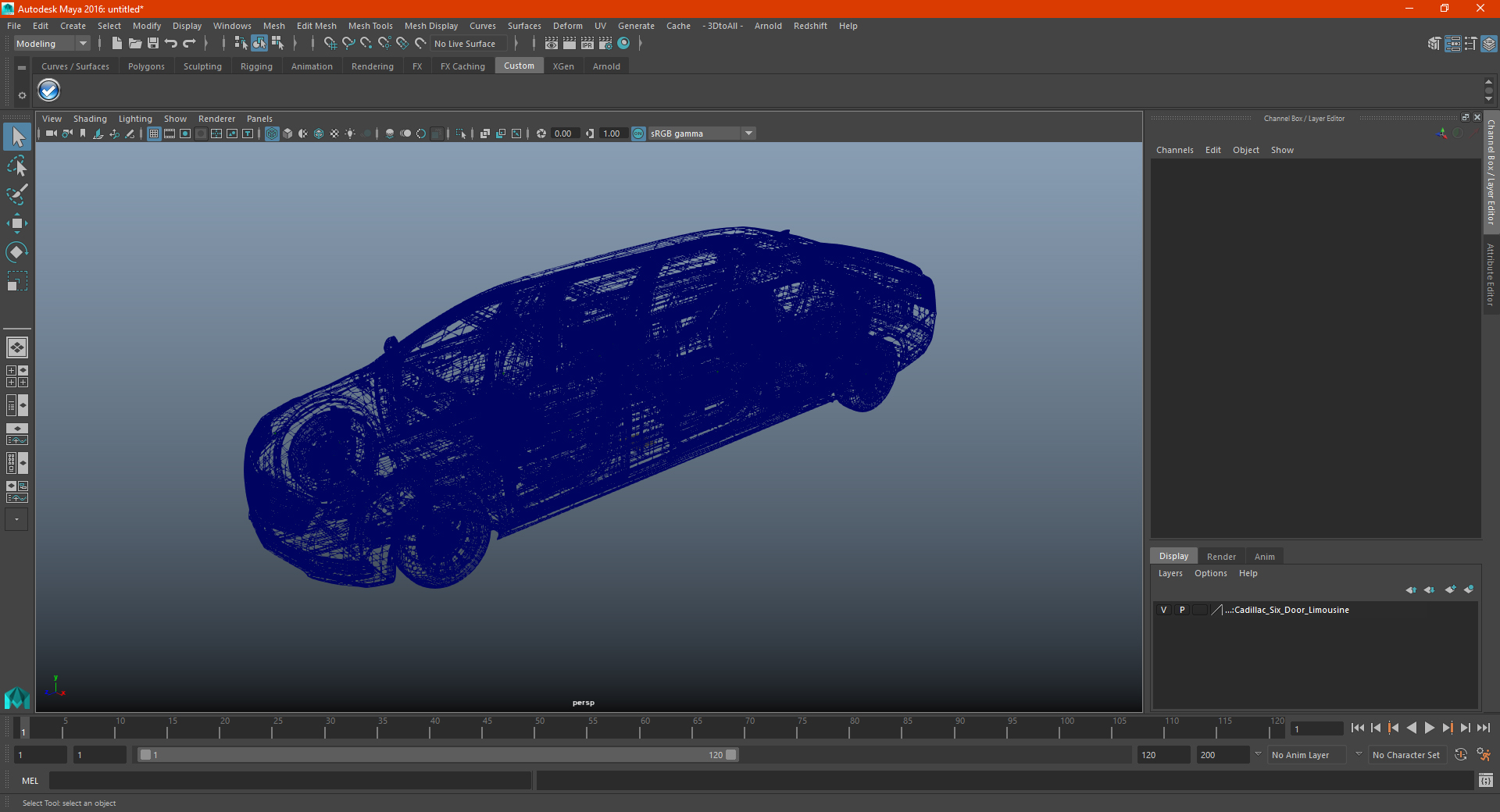Screen dimensions: 1500x812
Task: Toggle playback P box for Cadillac layer
Action: [x=1182, y=610]
